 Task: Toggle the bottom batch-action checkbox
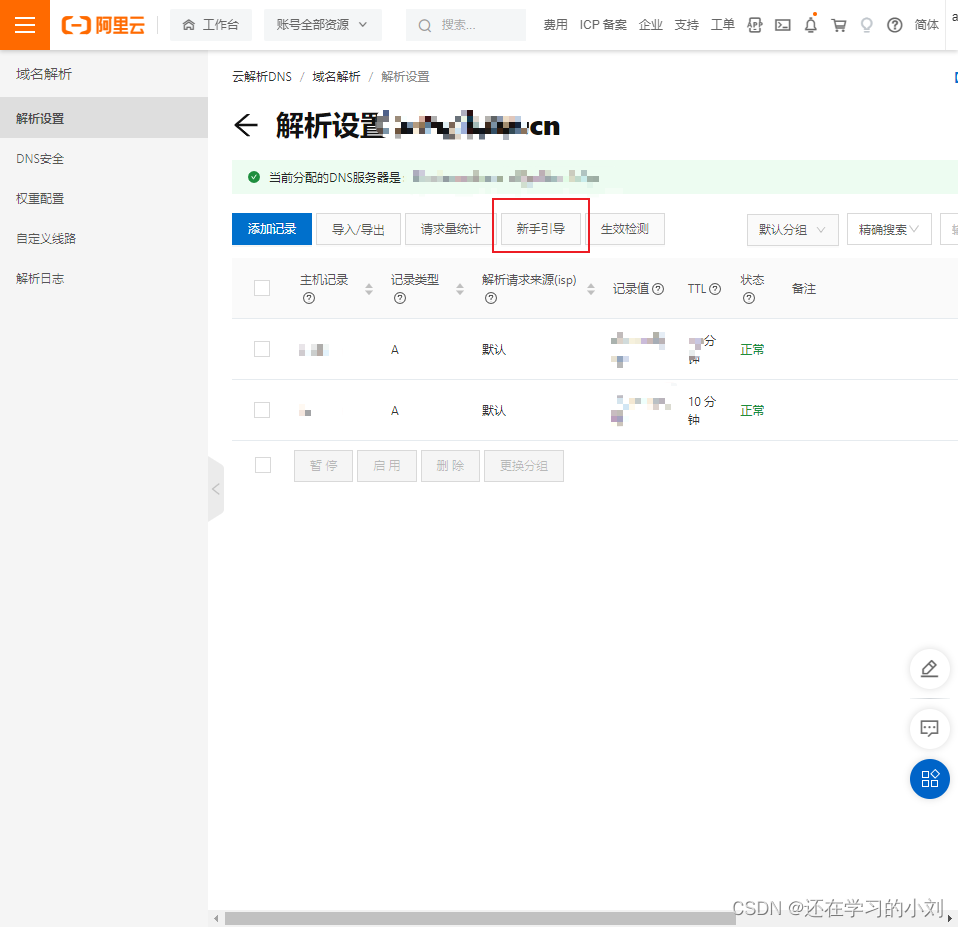[x=263, y=465]
